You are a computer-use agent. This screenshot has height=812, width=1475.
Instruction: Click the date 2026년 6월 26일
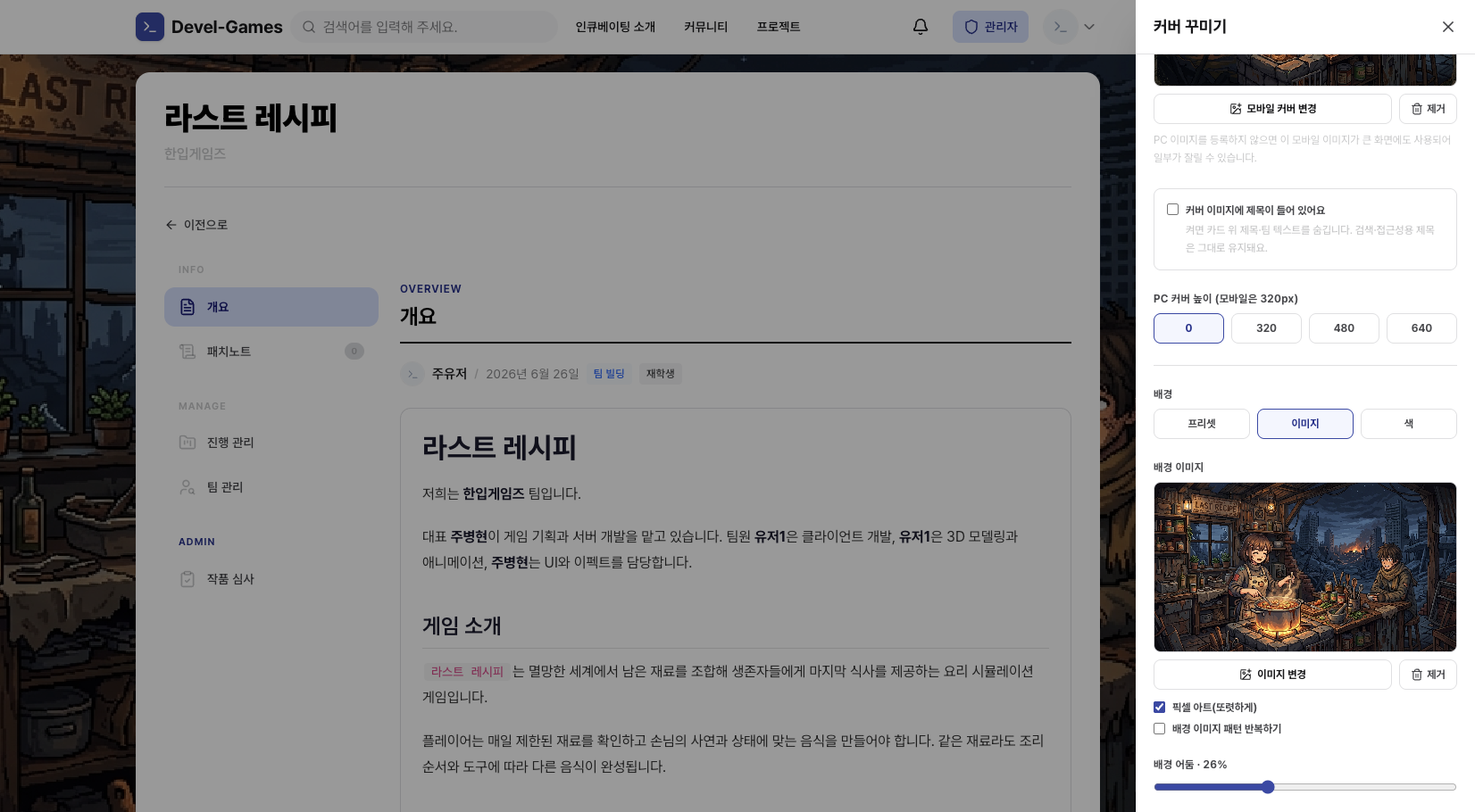(532, 374)
